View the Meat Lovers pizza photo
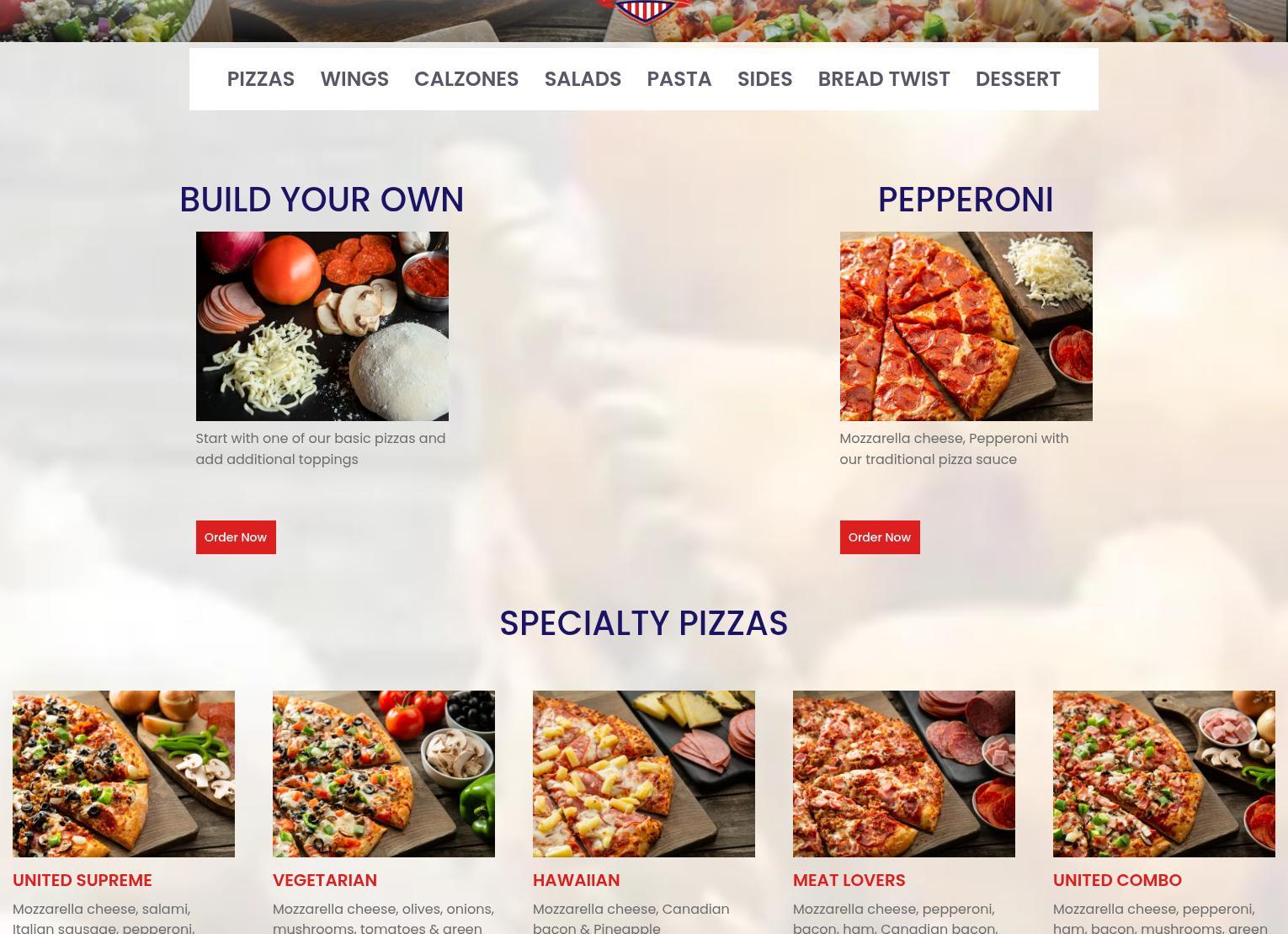This screenshot has height=934, width=1288. (904, 774)
